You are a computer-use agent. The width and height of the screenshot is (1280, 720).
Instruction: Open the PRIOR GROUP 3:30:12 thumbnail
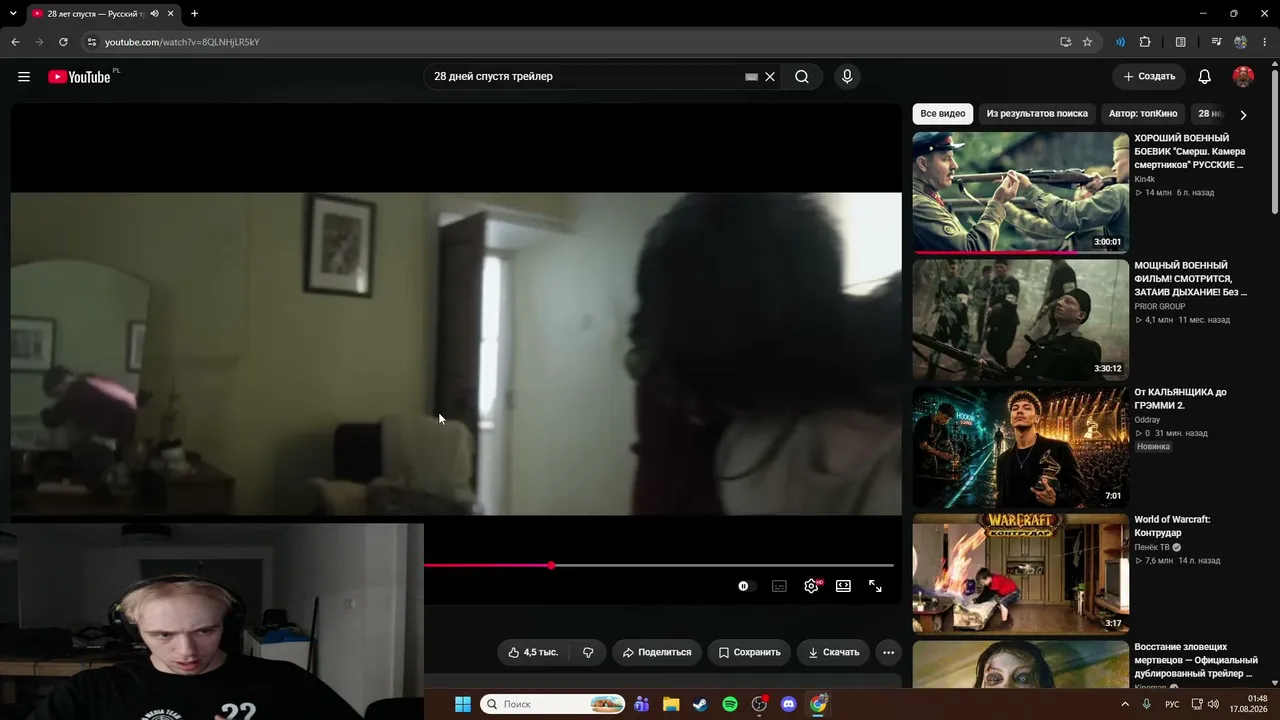[x=1020, y=320]
